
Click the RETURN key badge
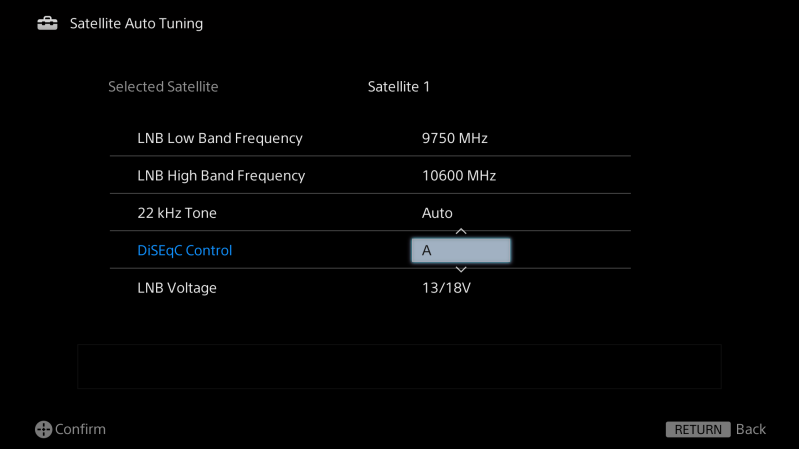pyautogui.click(x=697, y=429)
